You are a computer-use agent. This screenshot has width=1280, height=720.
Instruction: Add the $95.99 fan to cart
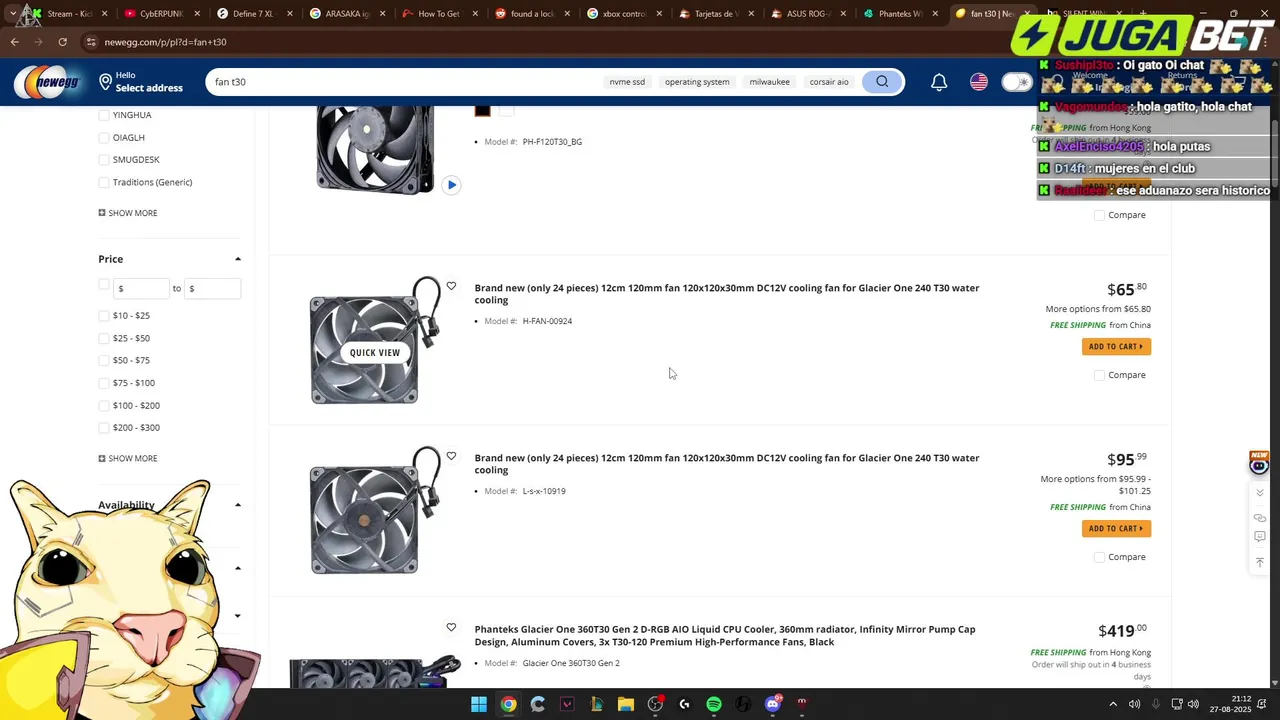pos(1116,529)
